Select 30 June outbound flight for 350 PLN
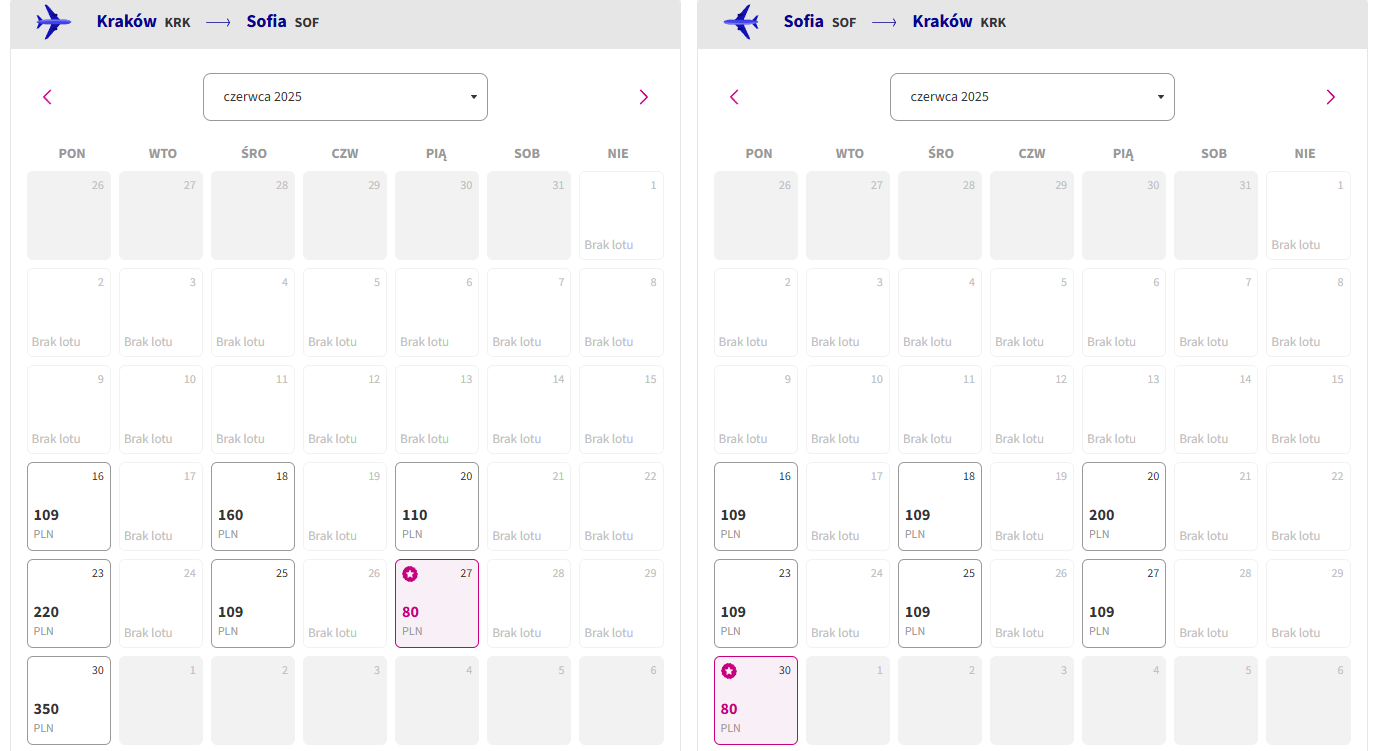 pyautogui.click(x=69, y=700)
